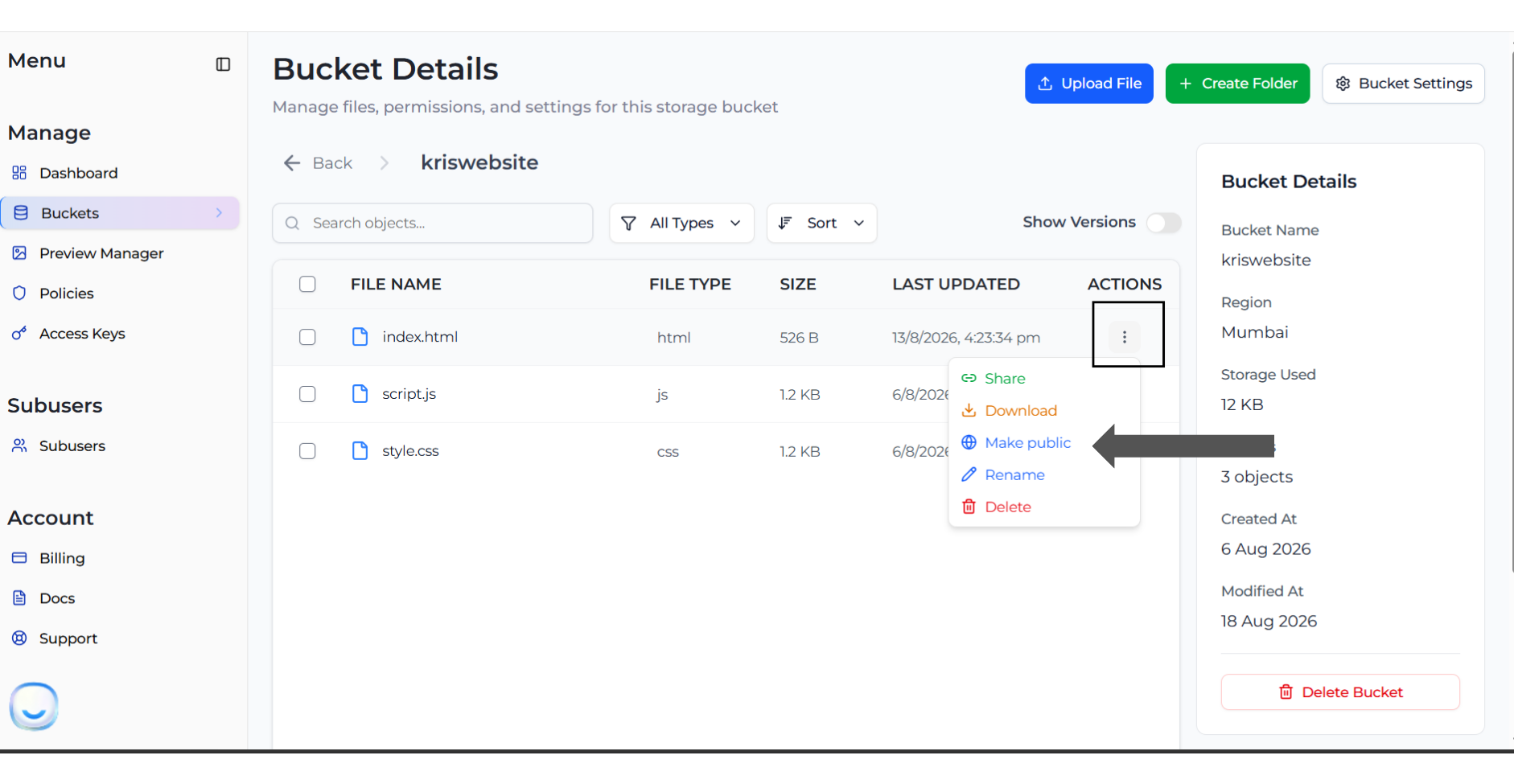Click the globe icon beside Make public
1514x784 pixels.
969,442
